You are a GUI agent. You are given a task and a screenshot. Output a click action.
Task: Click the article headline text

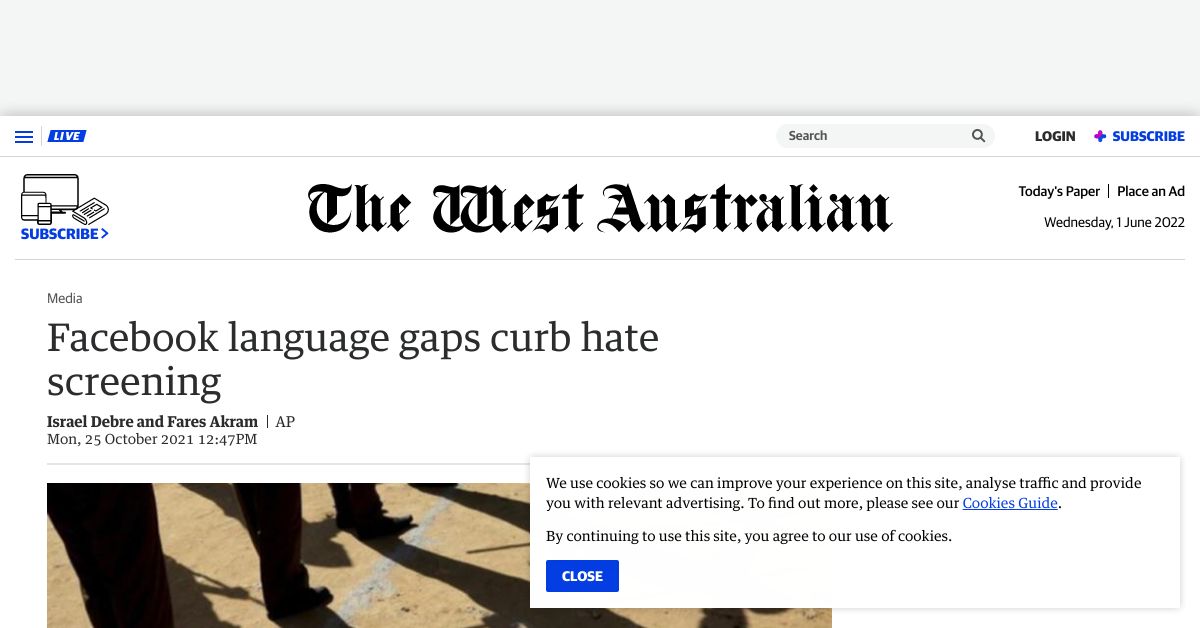point(353,360)
